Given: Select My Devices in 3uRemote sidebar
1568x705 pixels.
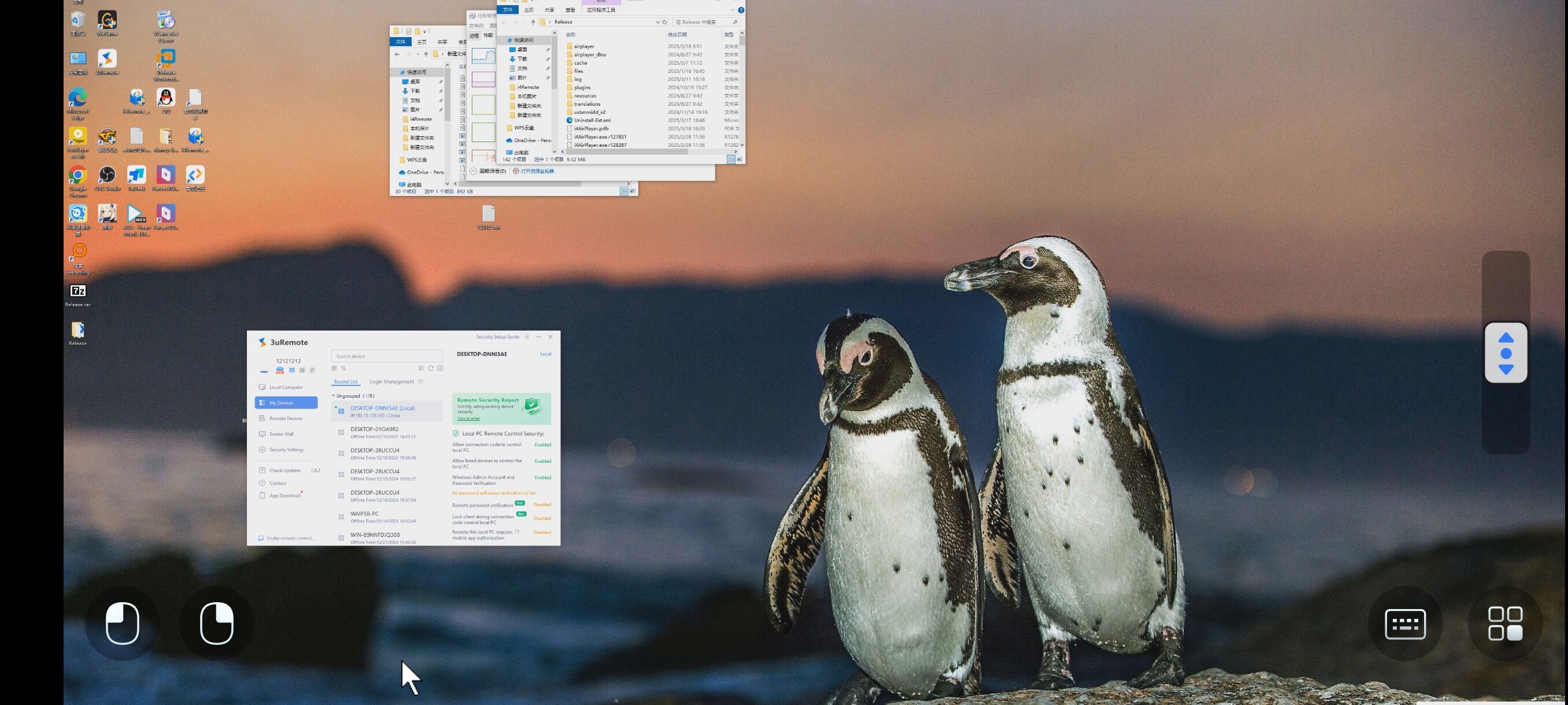Looking at the screenshot, I should (286, 403).
